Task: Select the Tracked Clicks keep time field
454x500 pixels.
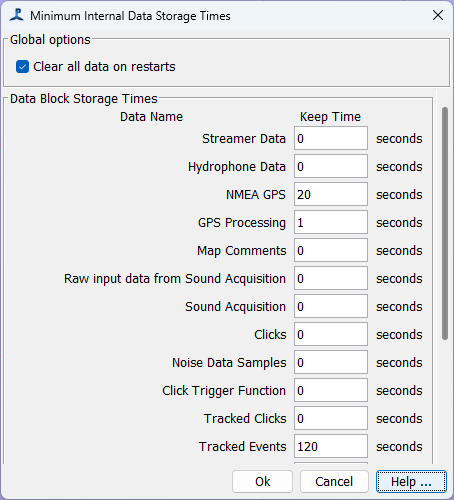Action: click(331, 418)
